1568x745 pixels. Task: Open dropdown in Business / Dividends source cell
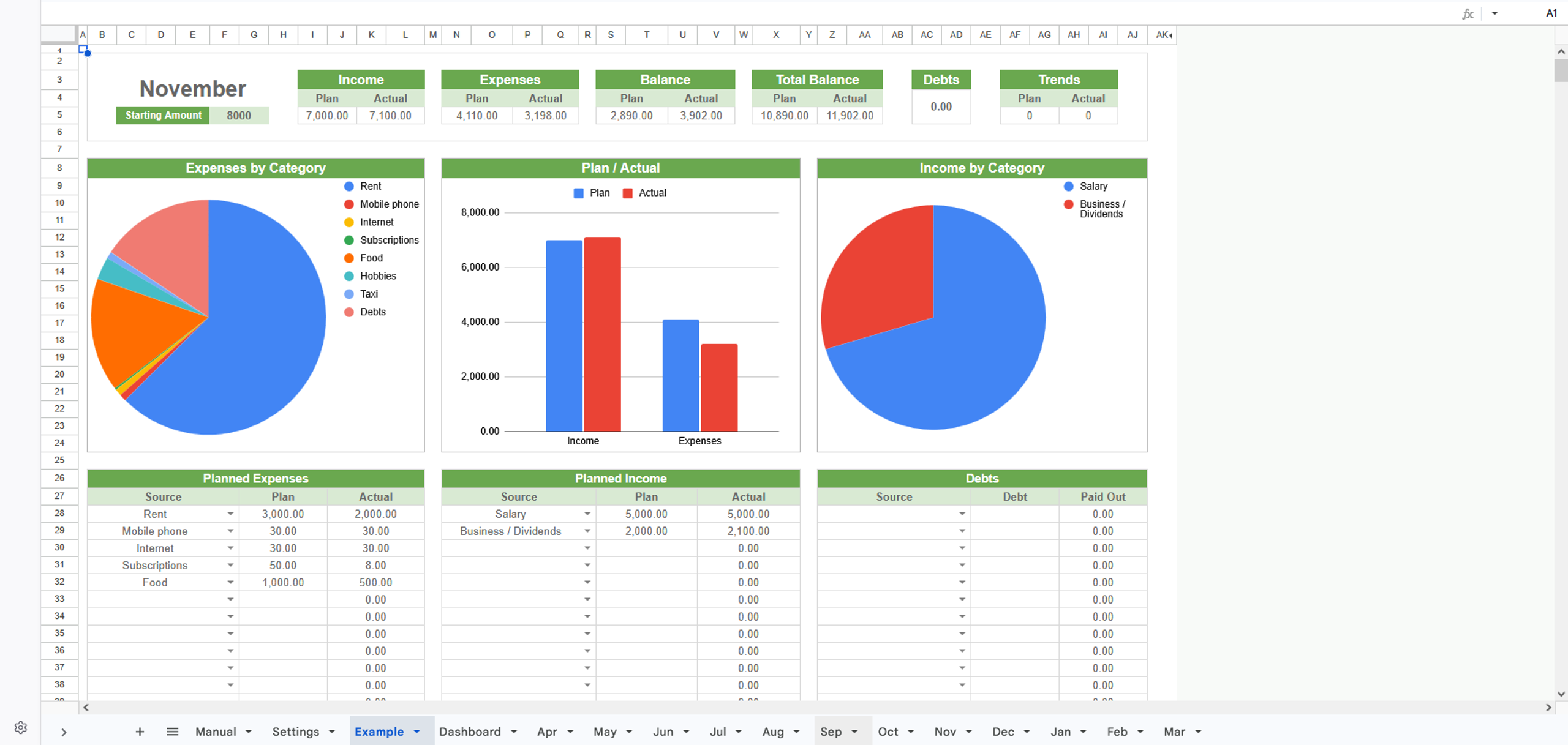[587, 531]
